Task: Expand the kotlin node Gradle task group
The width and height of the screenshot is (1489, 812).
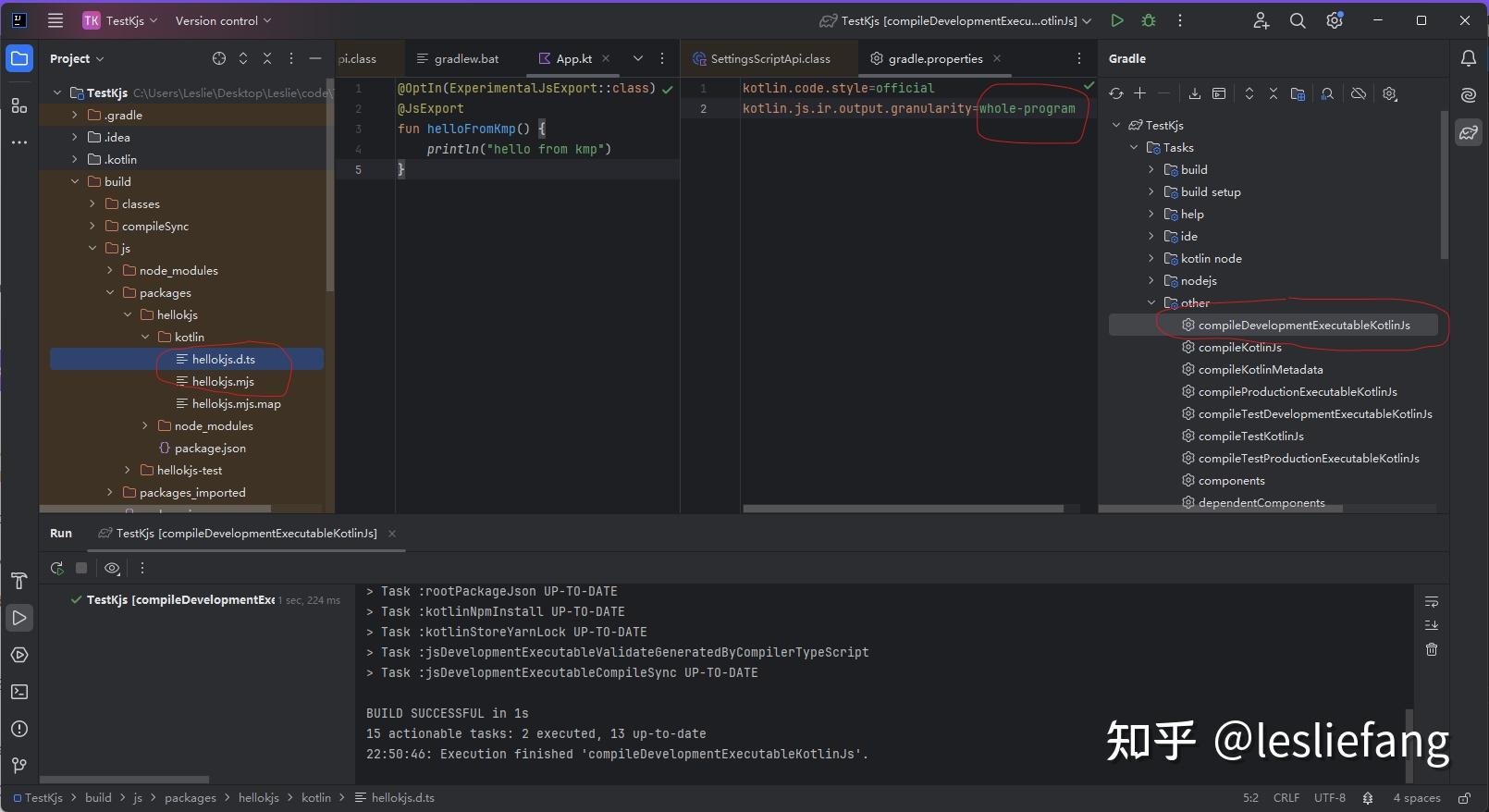Action: [1151, 258]
